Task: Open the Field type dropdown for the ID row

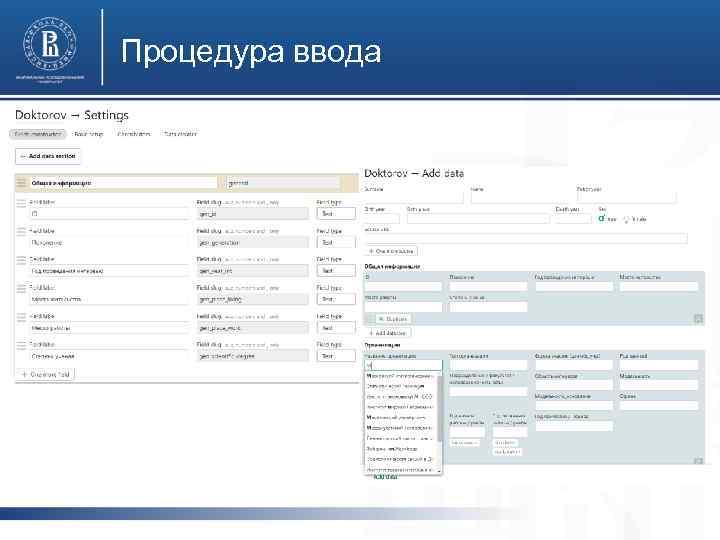Action: pyautogui.click(x=336, y=214)
